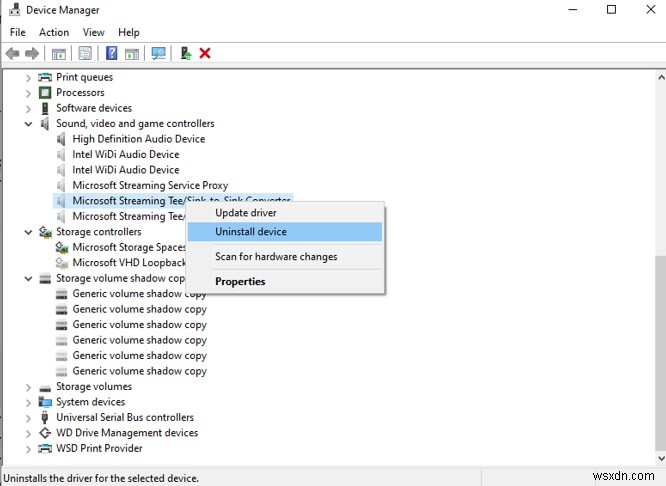Click the Storage volume shadow copies drive icon
Image resolution: width=666 pixels, height=486 pixels.
pyautogui.click(x=45, y=279)
